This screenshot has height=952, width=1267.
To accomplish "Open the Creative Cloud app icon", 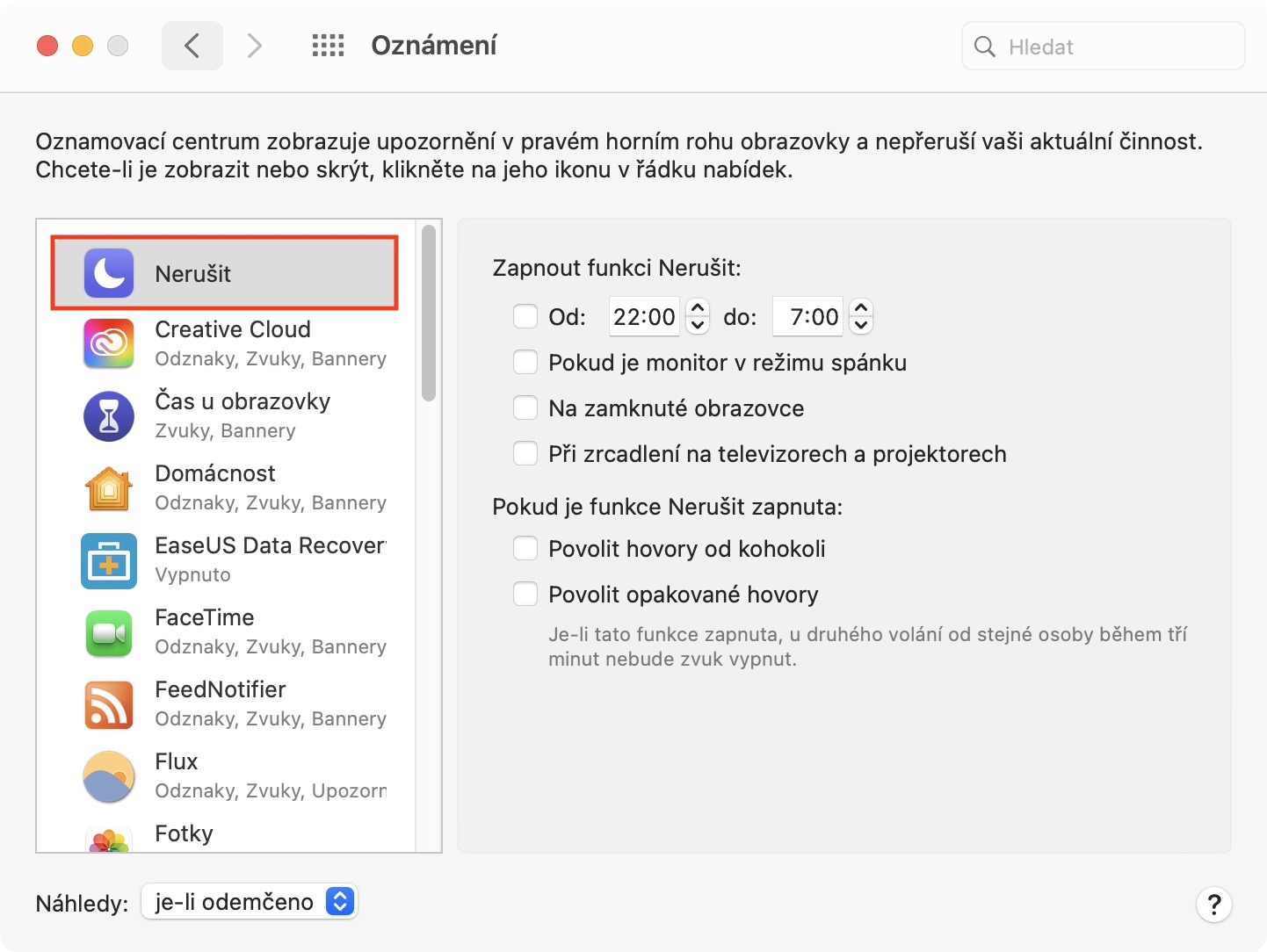I will [x=109, y=343].
